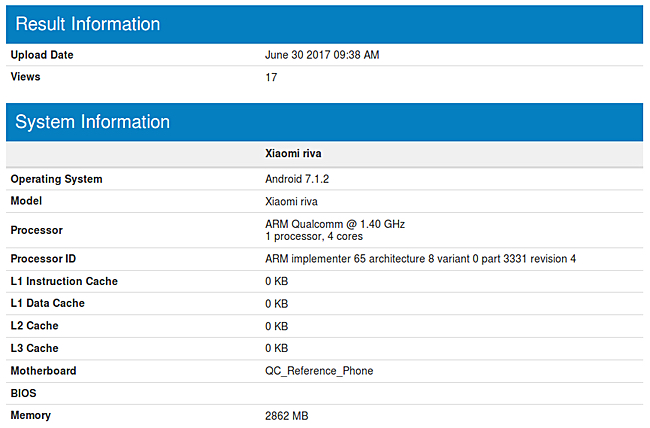Click the QC_Reference_Phone motherboard value
This screenshot has height=428, width=650.
coord(319,371)
